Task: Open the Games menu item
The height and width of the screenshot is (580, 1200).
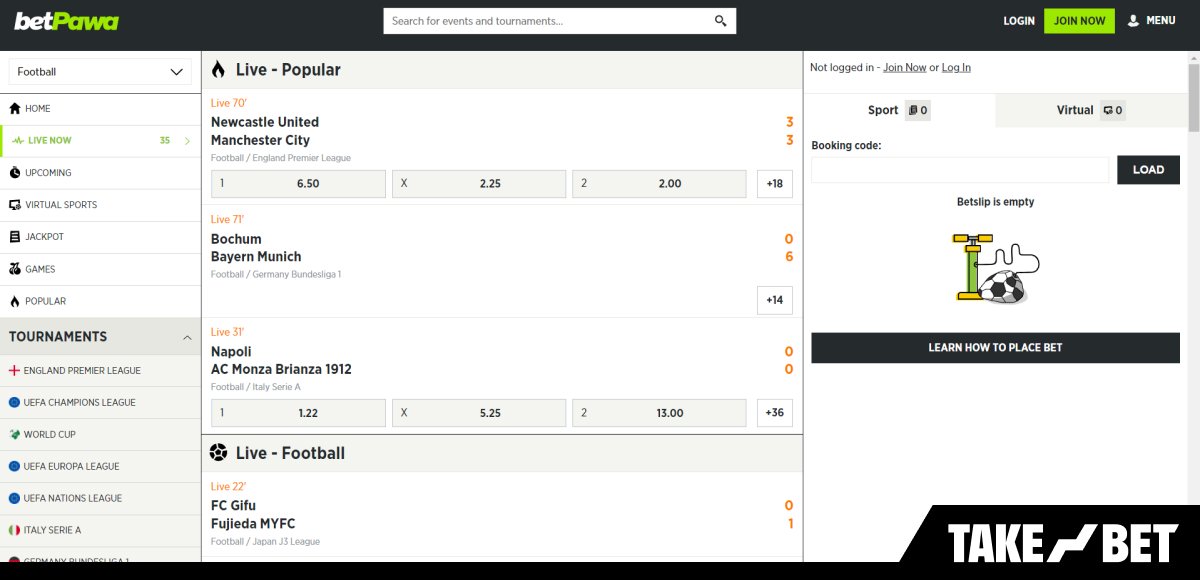Action: pyautogui.click(x=100, y=269)
